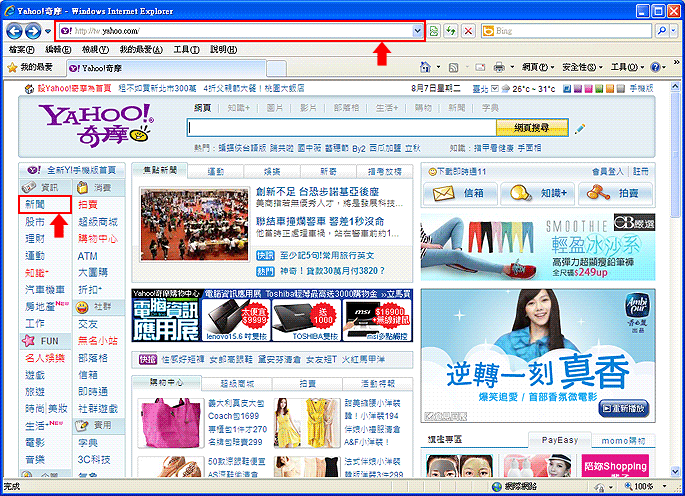The width and height of the screenshot is (685, 496).
Task: Select the 圖片 search tab
Action: tap(275, 108)
